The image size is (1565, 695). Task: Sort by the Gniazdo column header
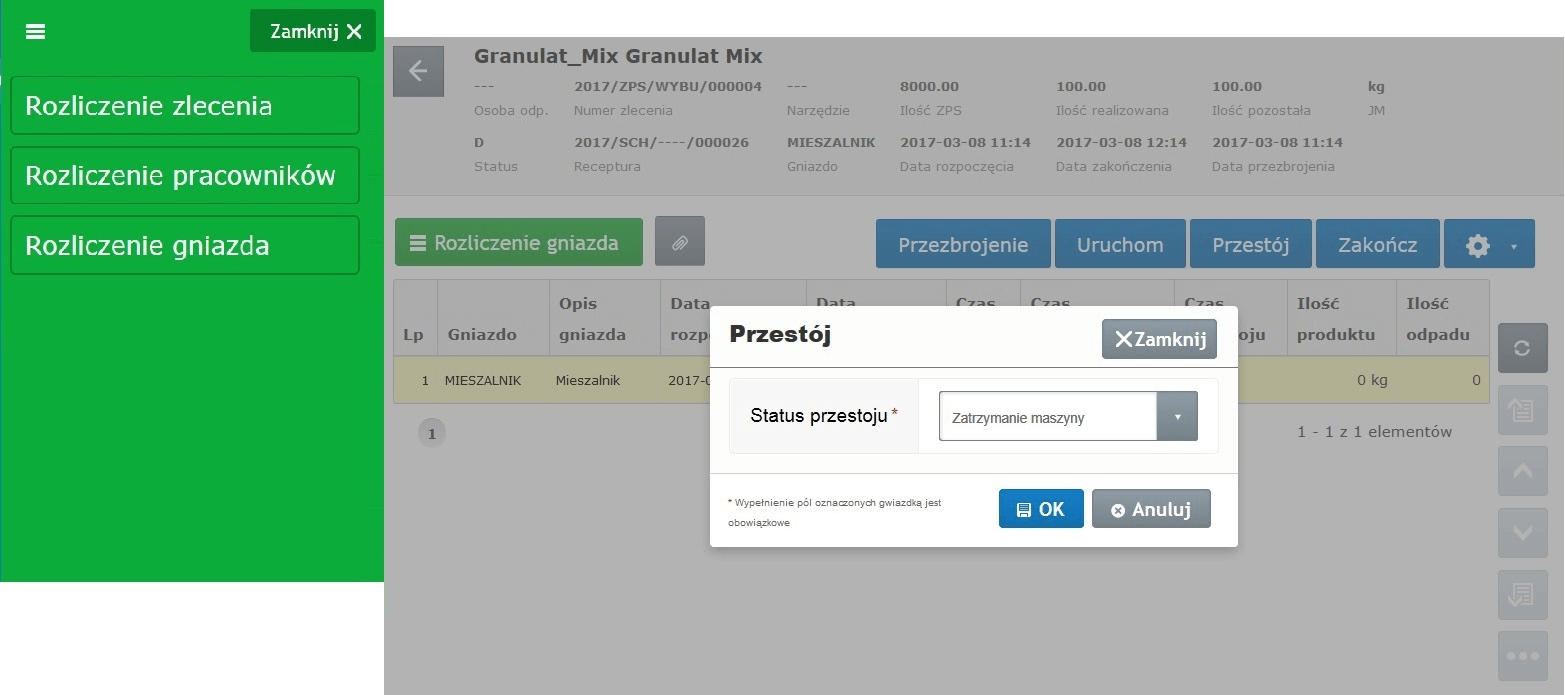click(493, 318)
